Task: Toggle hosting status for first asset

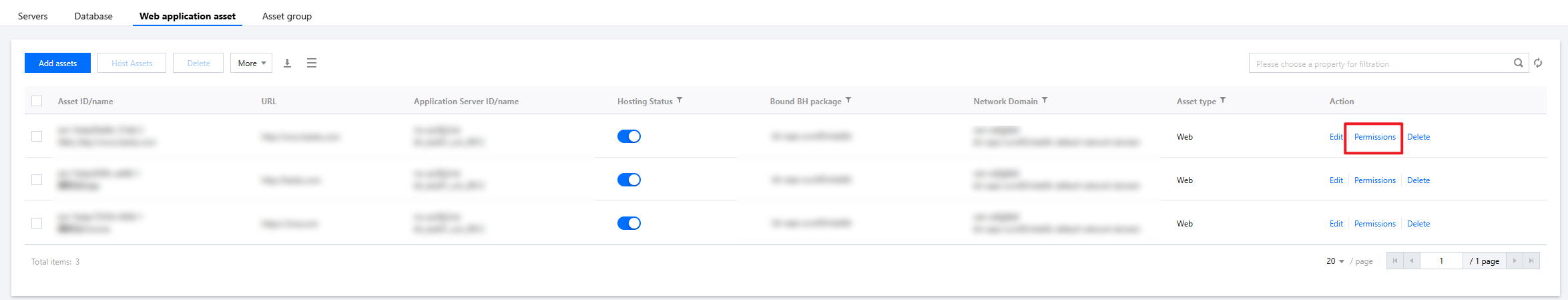Action: click(x=629, y=136)
